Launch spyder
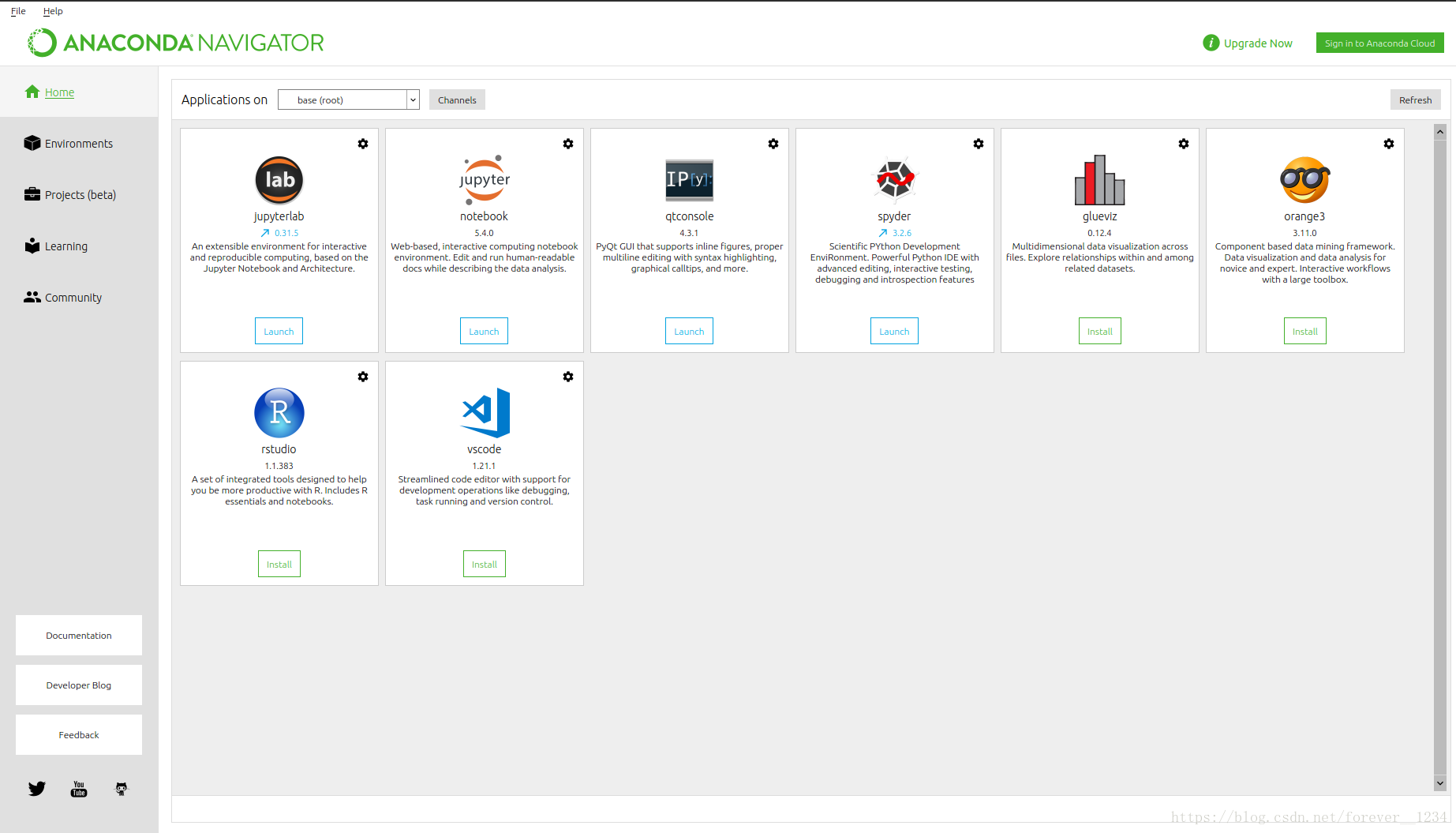Viewport: 1456px width, 833px height. tap(894, 331)
